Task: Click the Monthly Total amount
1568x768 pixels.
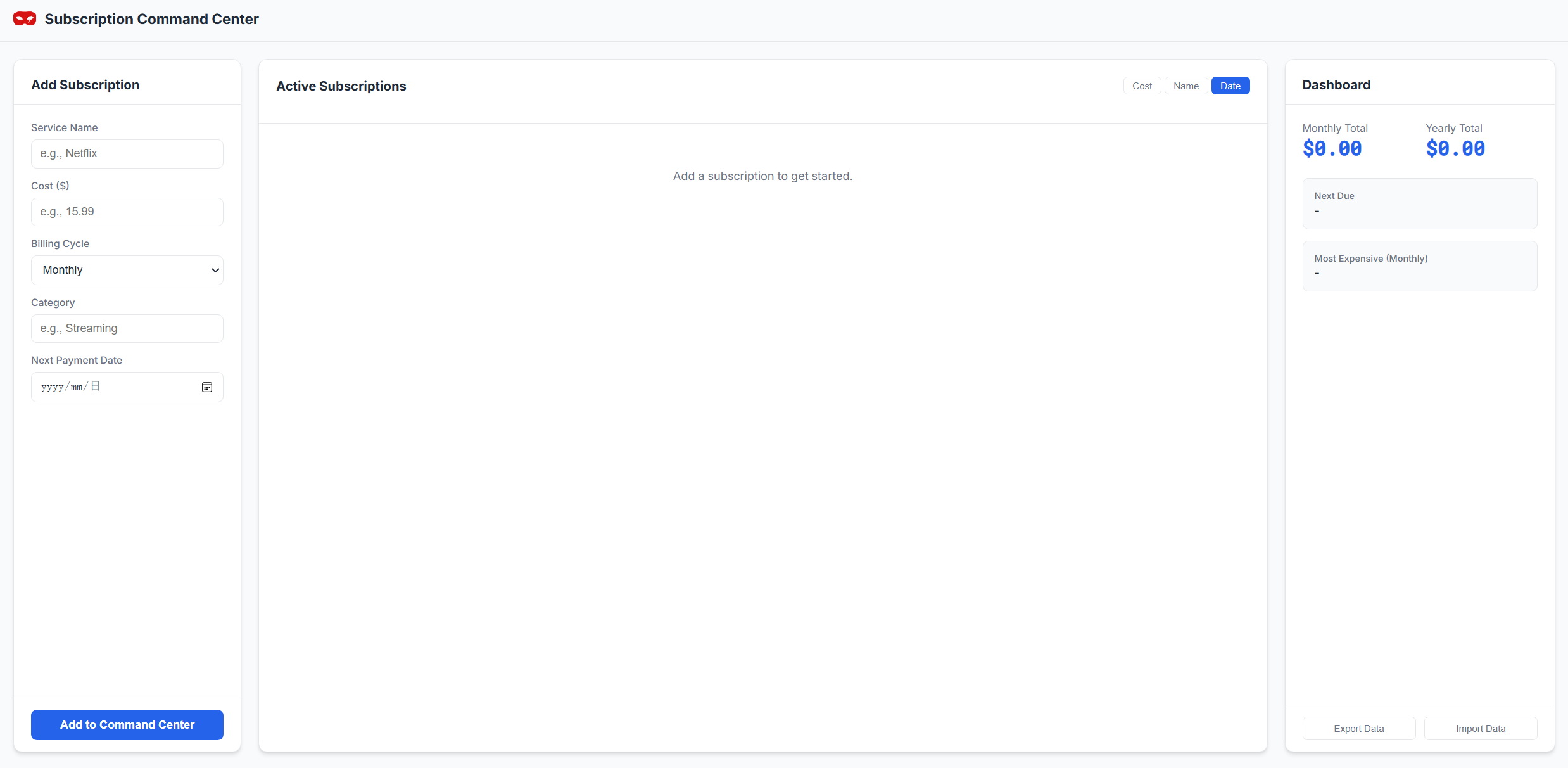Action: point(1332,148)
